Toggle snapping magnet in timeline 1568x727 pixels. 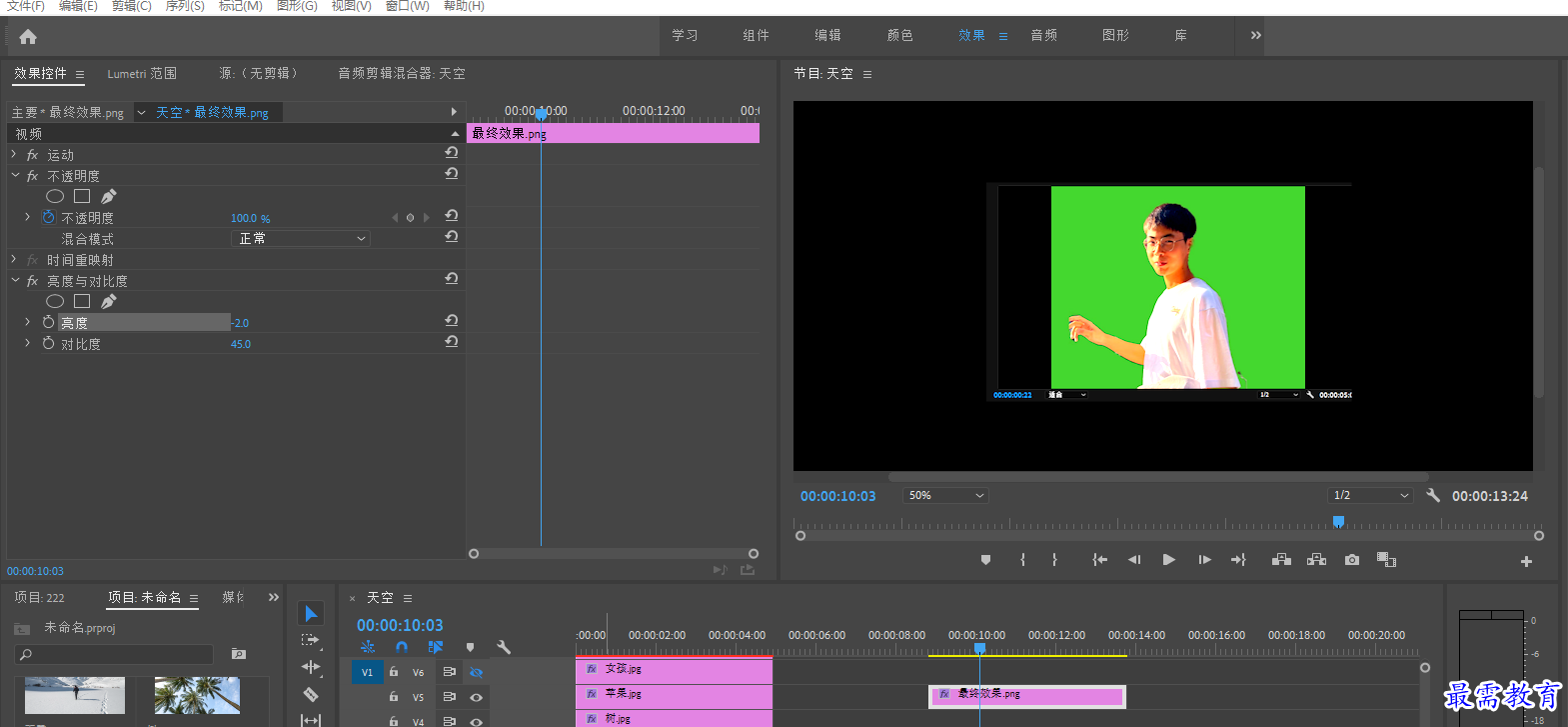coord(402,647)
